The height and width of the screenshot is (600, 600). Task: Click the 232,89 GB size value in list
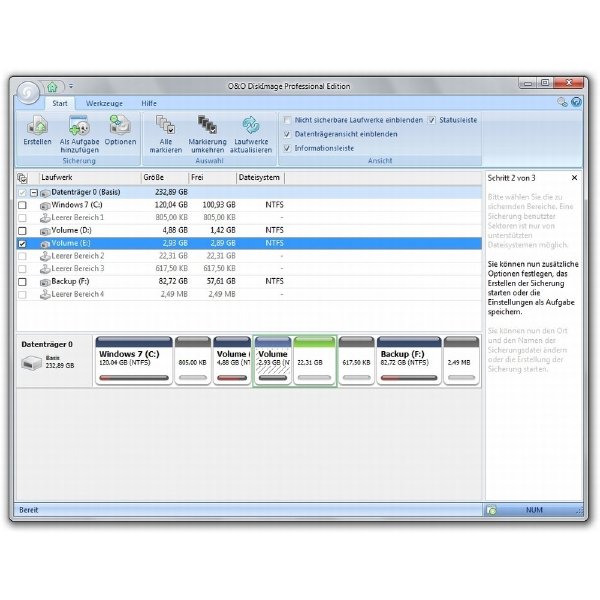[171, 192]
